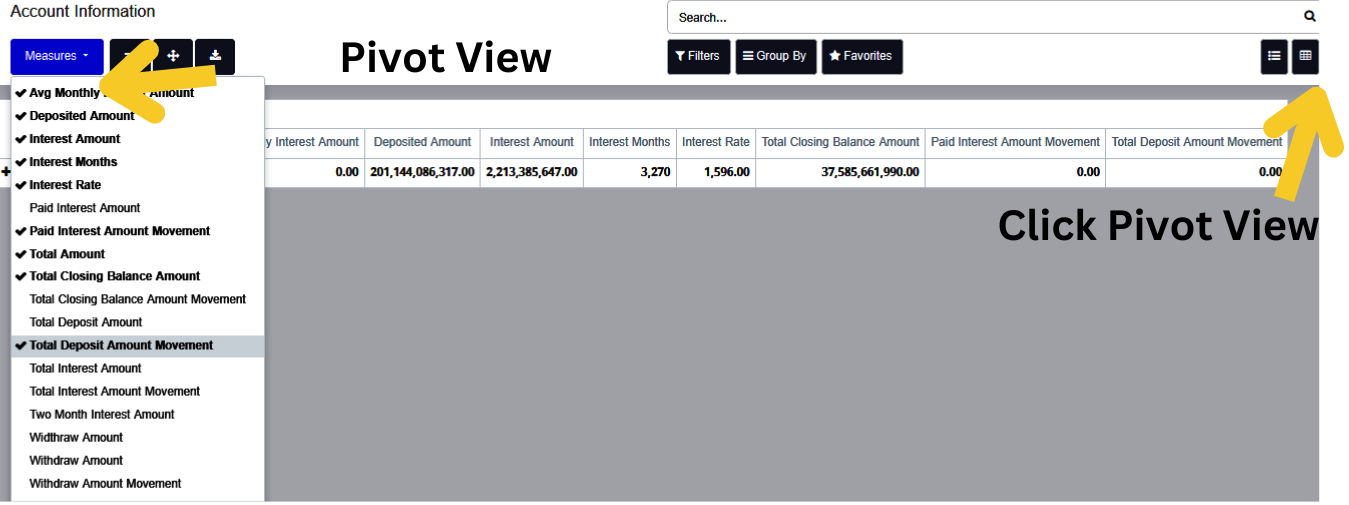Enable the Total Interest Amount measure
Image resolution: width=1349 pixels, height=505 pixels.
click(x=138, y=368)
